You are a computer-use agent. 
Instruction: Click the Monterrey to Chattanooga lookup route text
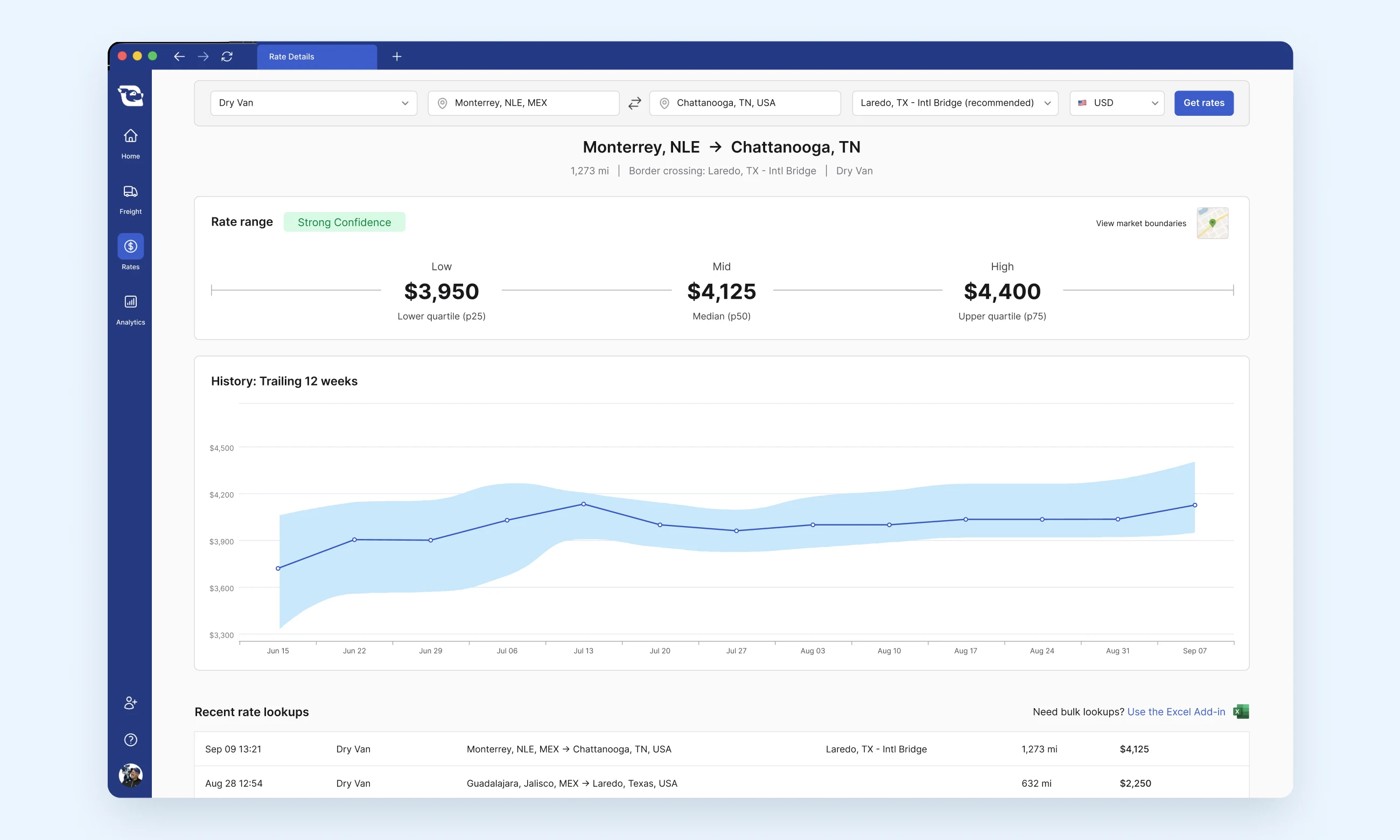pos(569,749)
